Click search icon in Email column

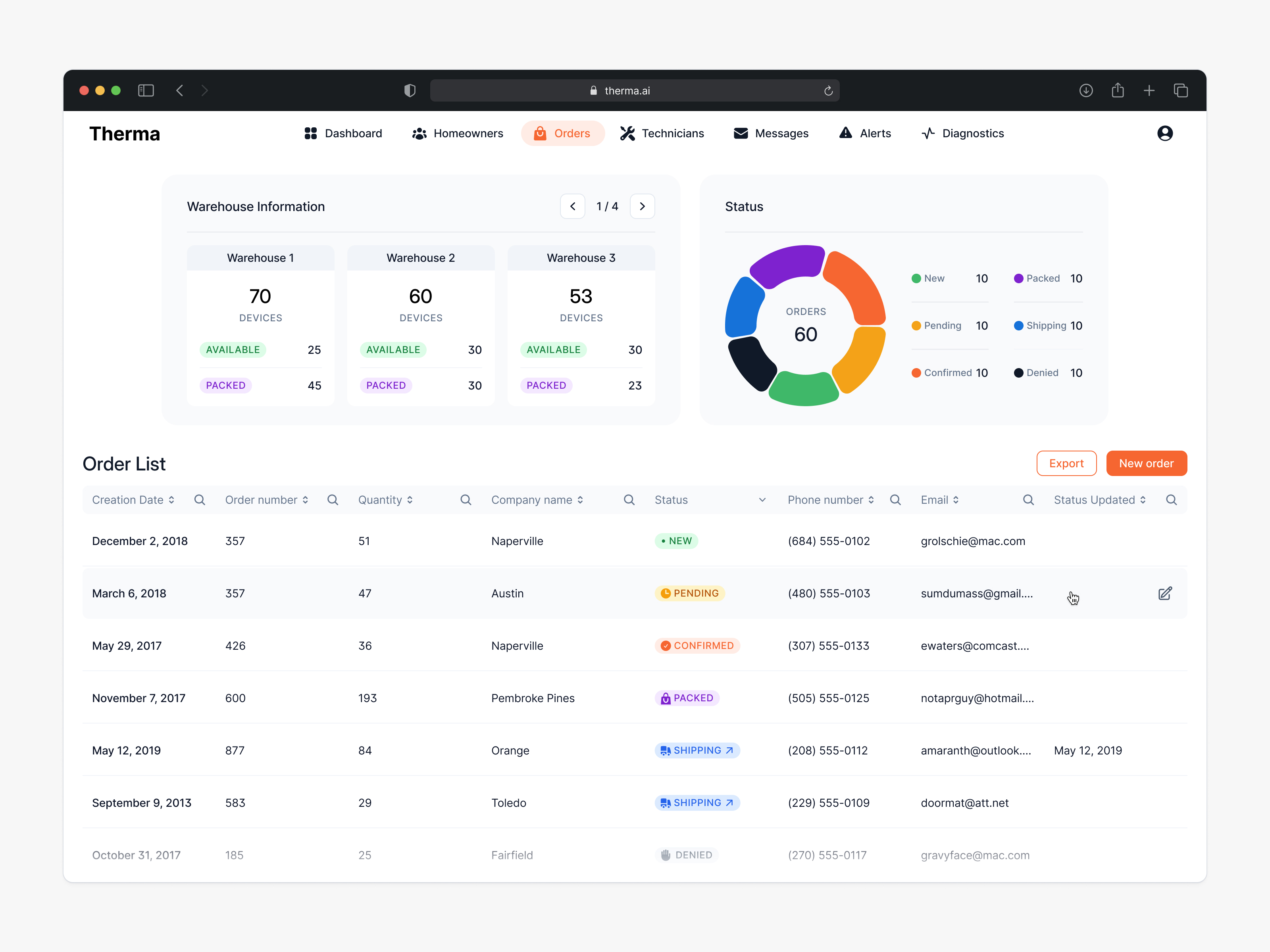[x=1028, y=500]
